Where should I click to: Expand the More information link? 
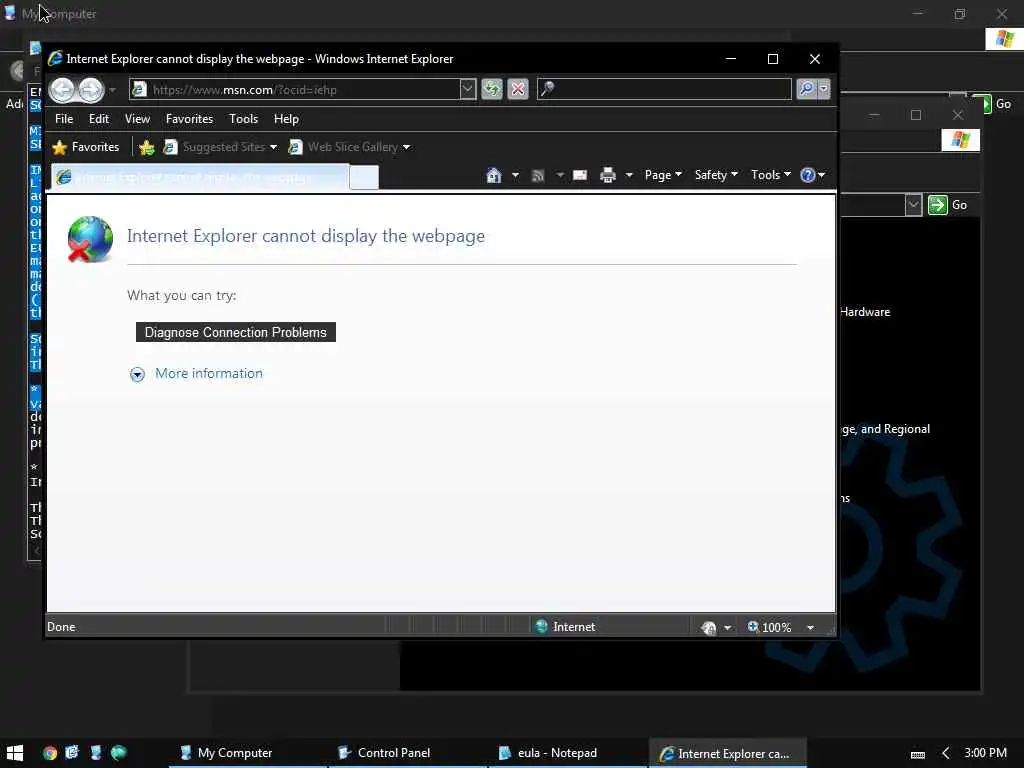[208, 373]
